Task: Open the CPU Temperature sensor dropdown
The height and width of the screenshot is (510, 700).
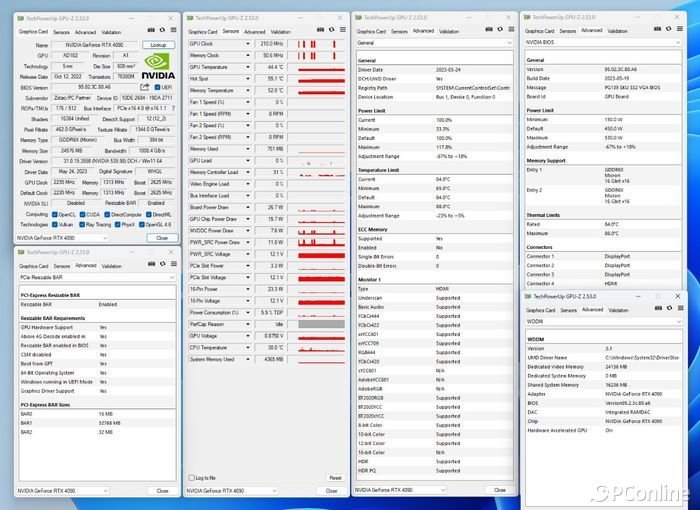Action: (248, 347)
